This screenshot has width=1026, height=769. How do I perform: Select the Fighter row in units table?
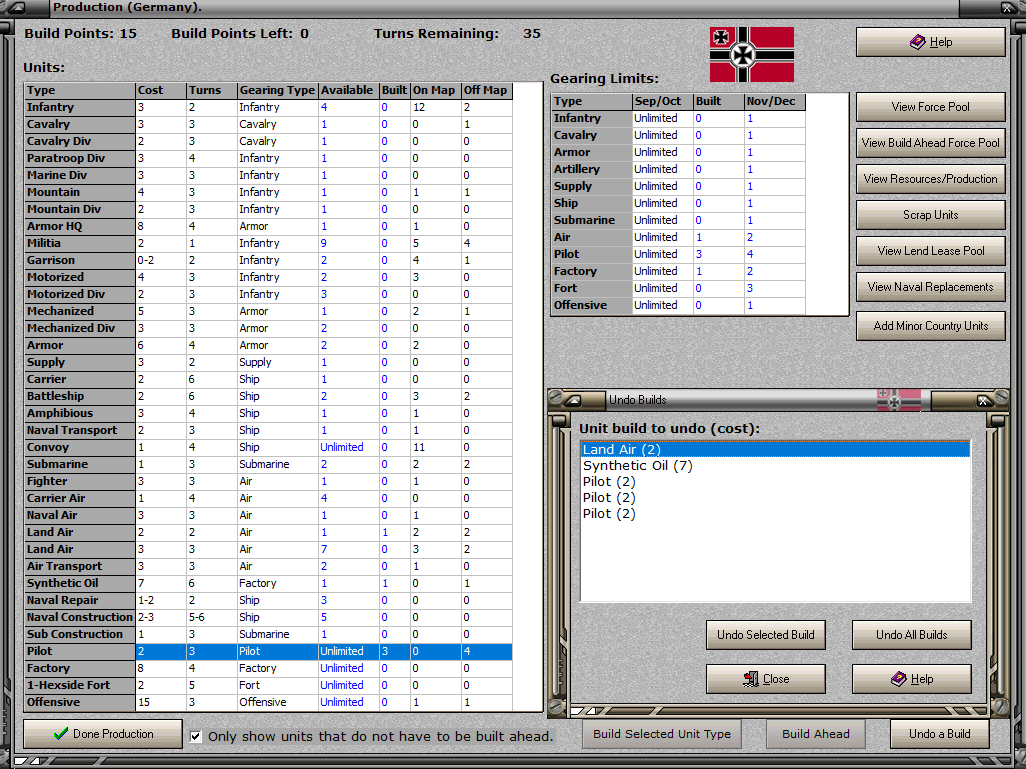(x=268, y=482)
